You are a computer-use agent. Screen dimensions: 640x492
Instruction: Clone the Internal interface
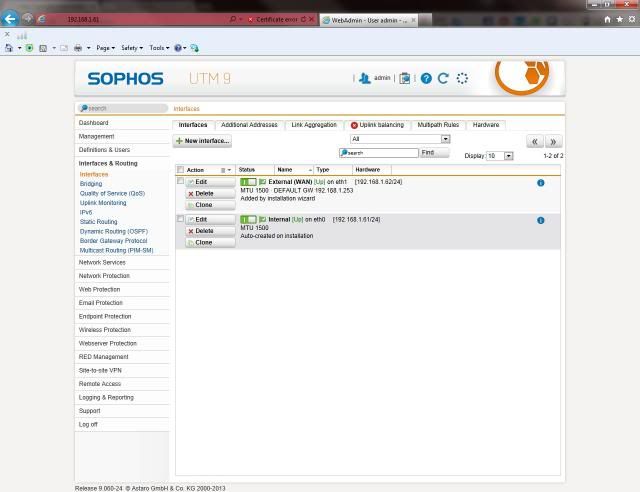211,243
